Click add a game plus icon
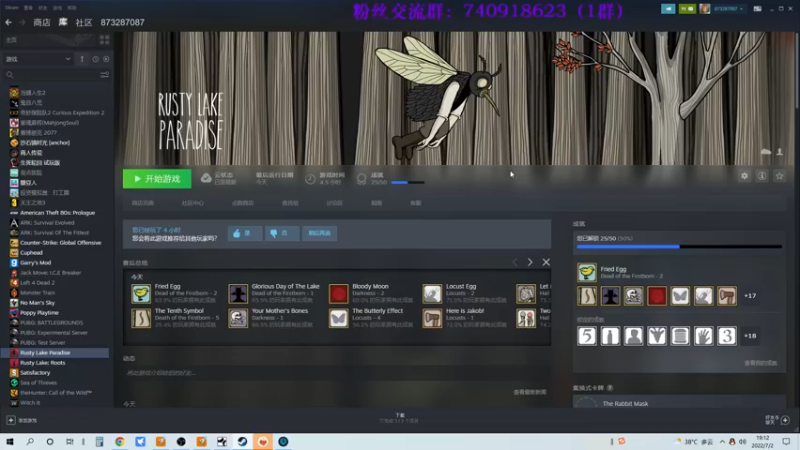This screenshot has width=800, height=450. pos(11,420)
